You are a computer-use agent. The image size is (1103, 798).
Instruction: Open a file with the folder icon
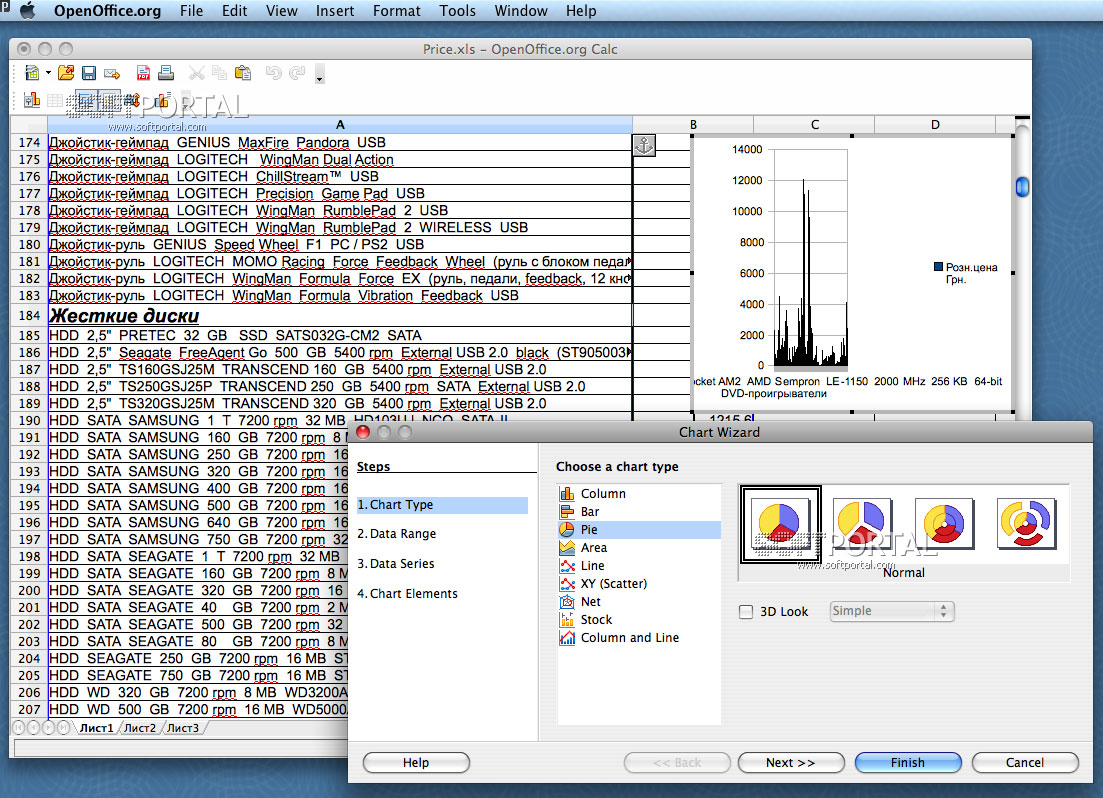pyautogui.click(x=66, y=73)
